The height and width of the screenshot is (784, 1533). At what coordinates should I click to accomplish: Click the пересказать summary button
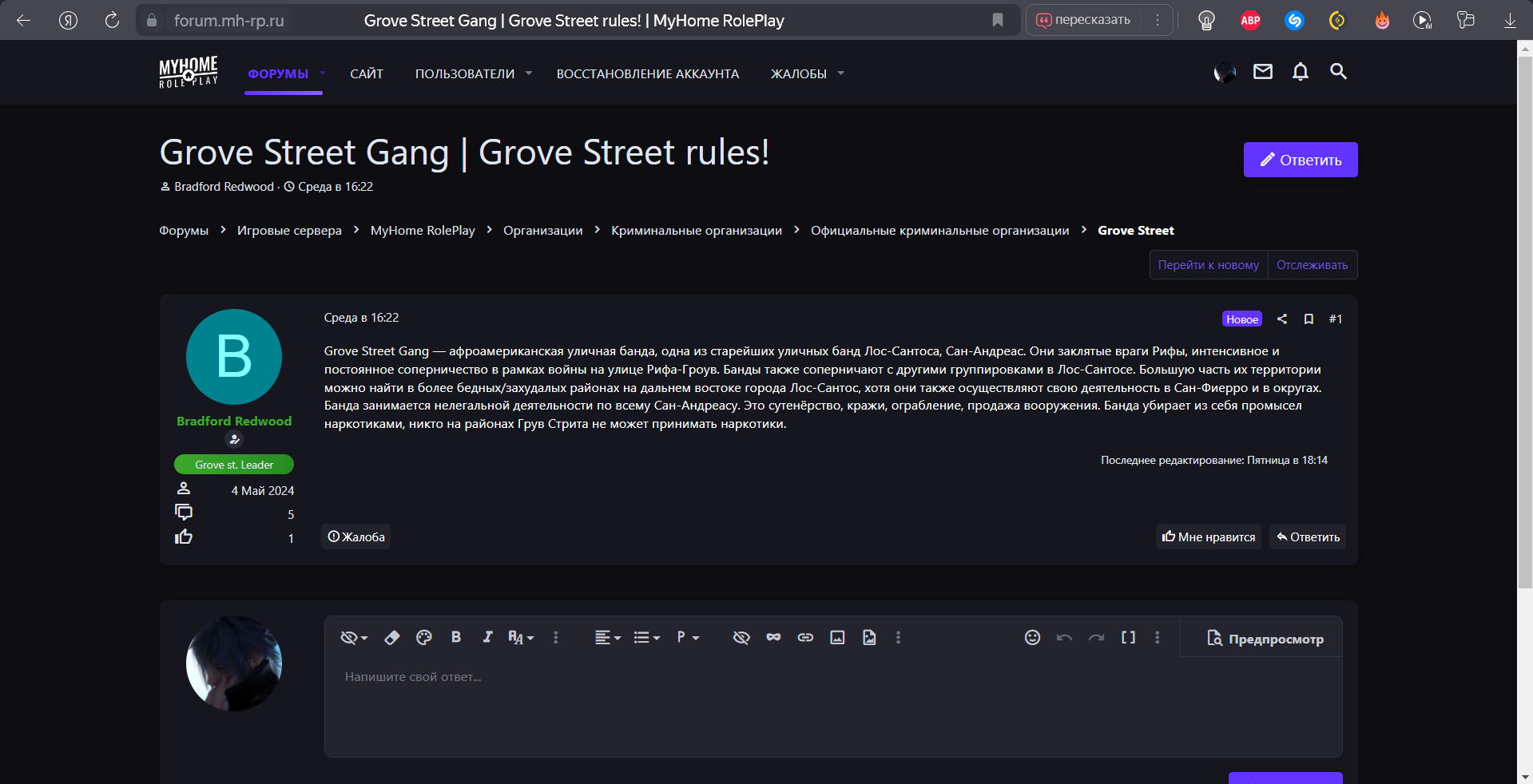pos(1084,21)
